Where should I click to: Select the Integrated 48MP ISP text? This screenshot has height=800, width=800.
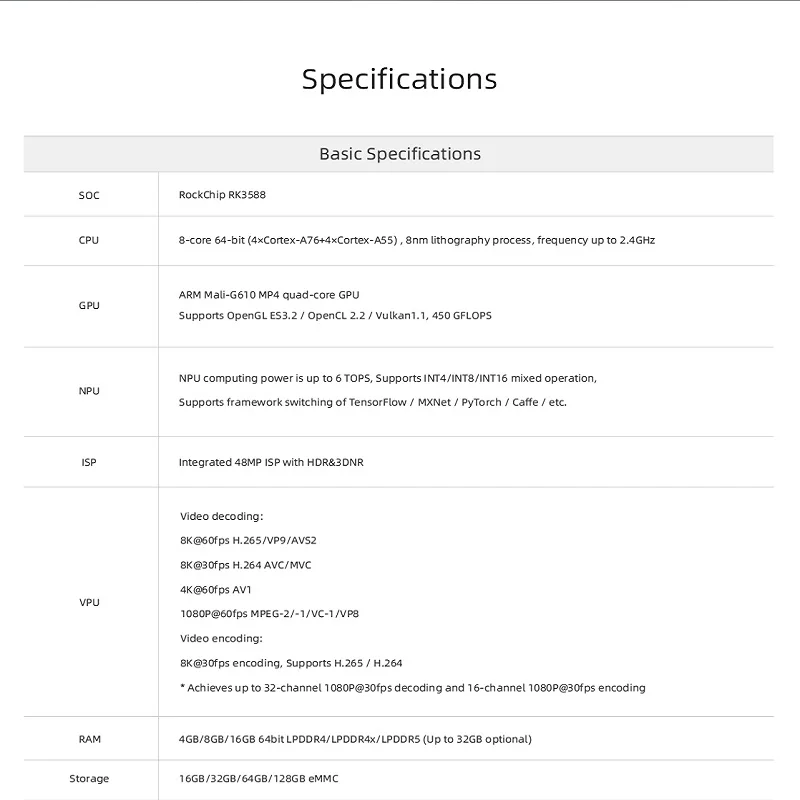[270, 463]
